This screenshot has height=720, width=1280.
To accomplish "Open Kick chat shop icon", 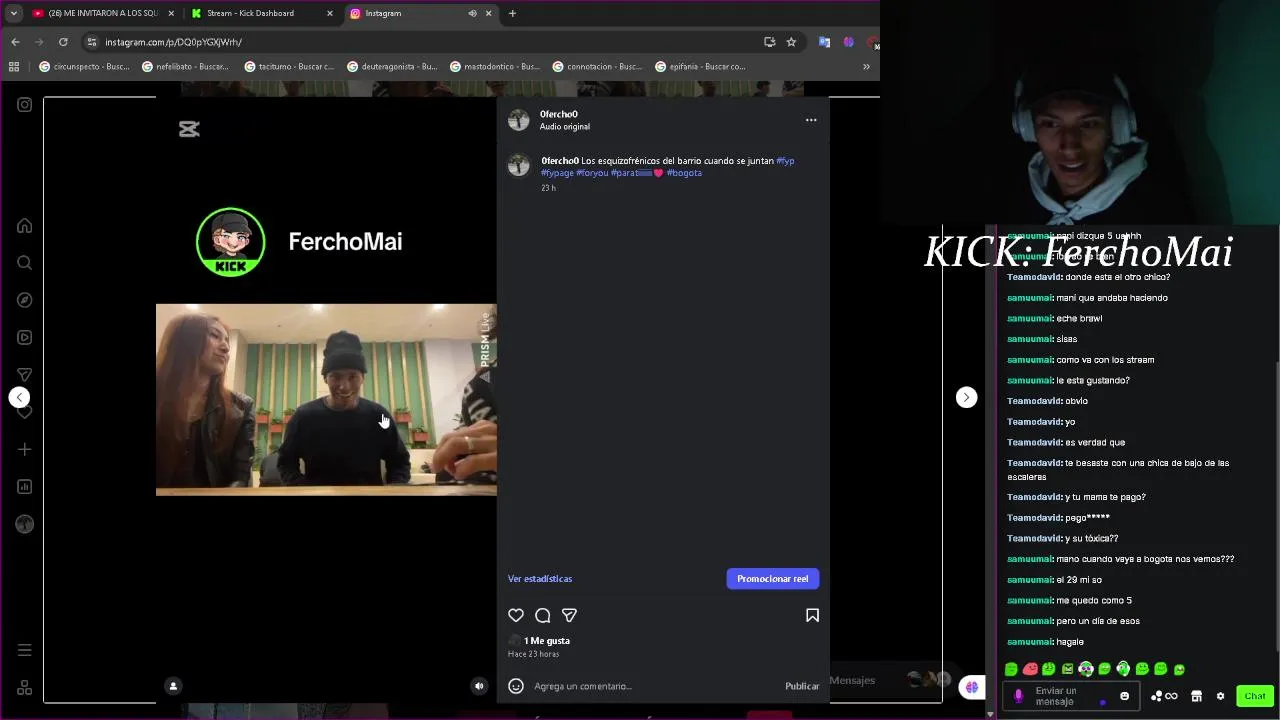I will tap(1196, 696).
